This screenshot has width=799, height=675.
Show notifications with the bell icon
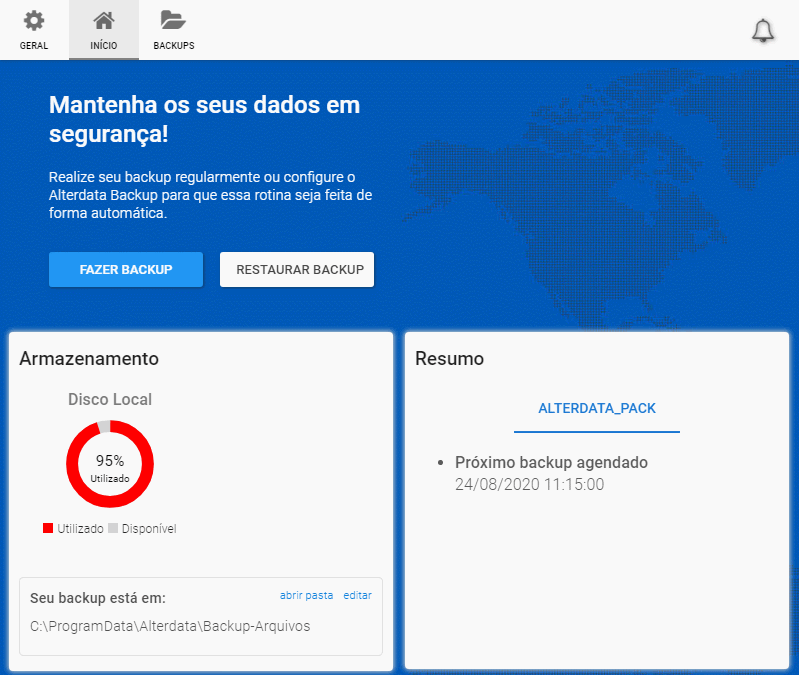(x=763, y=31)
